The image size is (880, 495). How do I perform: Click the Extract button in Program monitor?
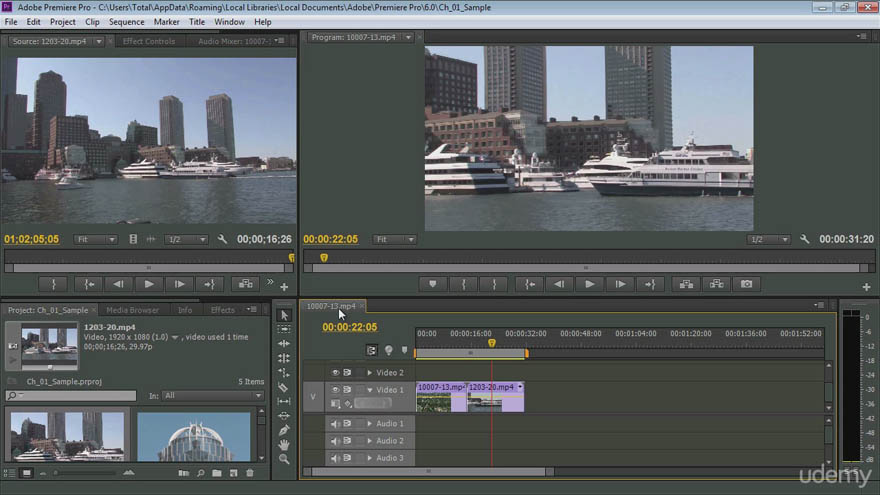[717, 284]
